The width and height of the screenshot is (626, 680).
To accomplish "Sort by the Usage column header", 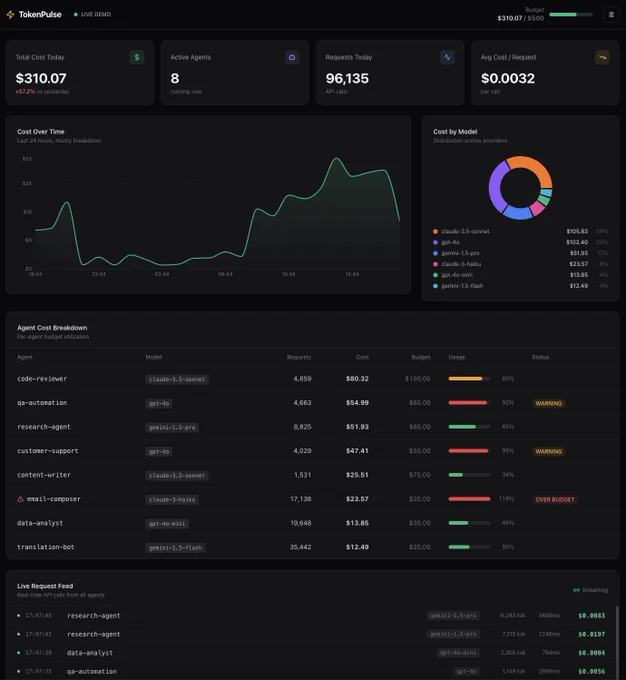I will tap(457, 357).
